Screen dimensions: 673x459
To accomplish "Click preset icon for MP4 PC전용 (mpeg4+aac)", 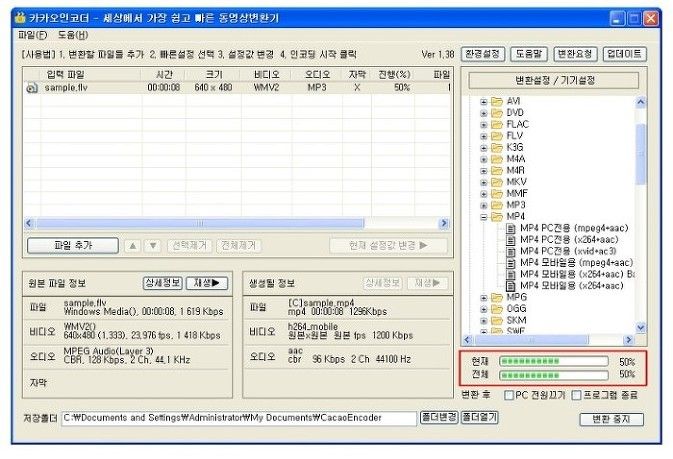I will 511,228.
